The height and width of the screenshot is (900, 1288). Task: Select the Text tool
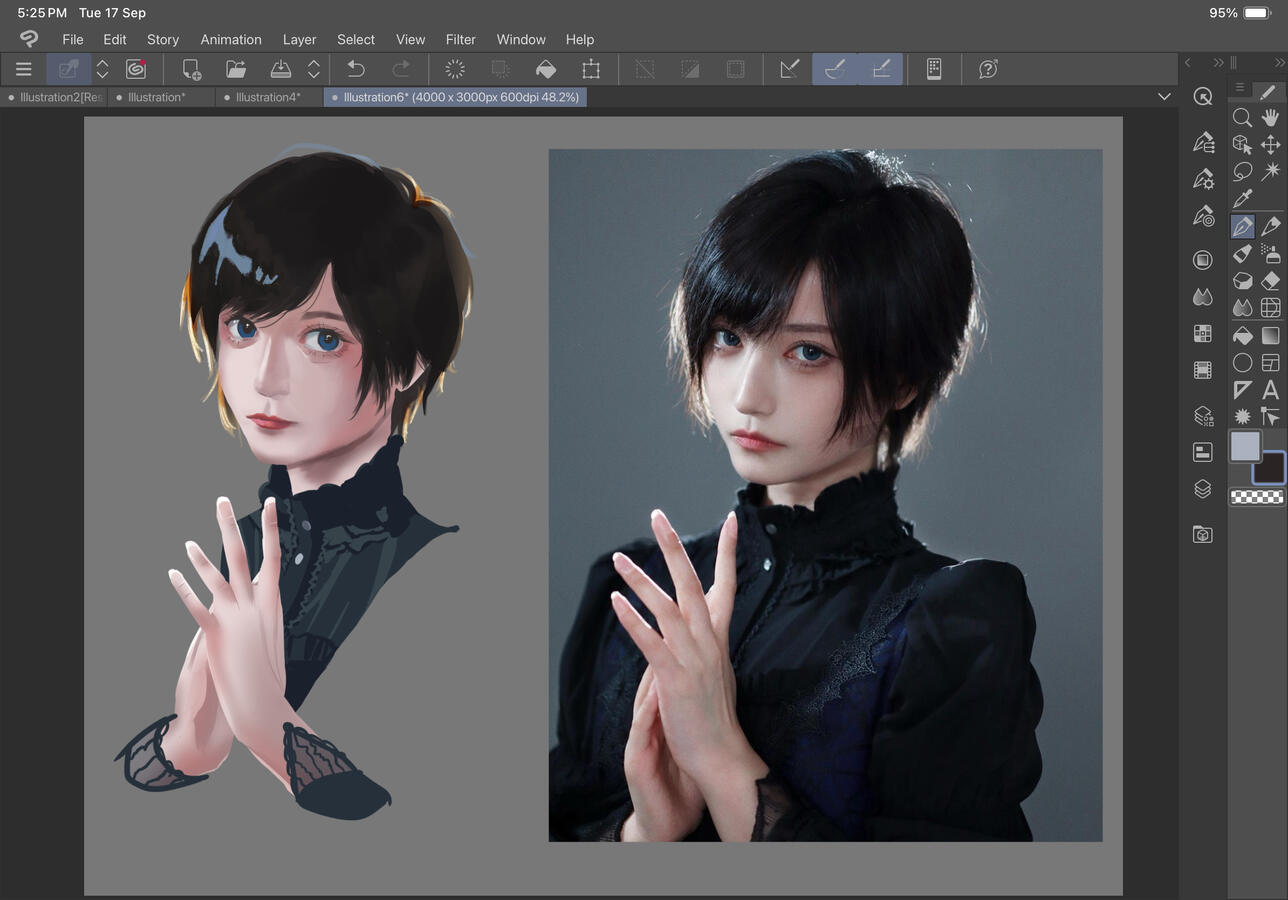[1272, 390]
